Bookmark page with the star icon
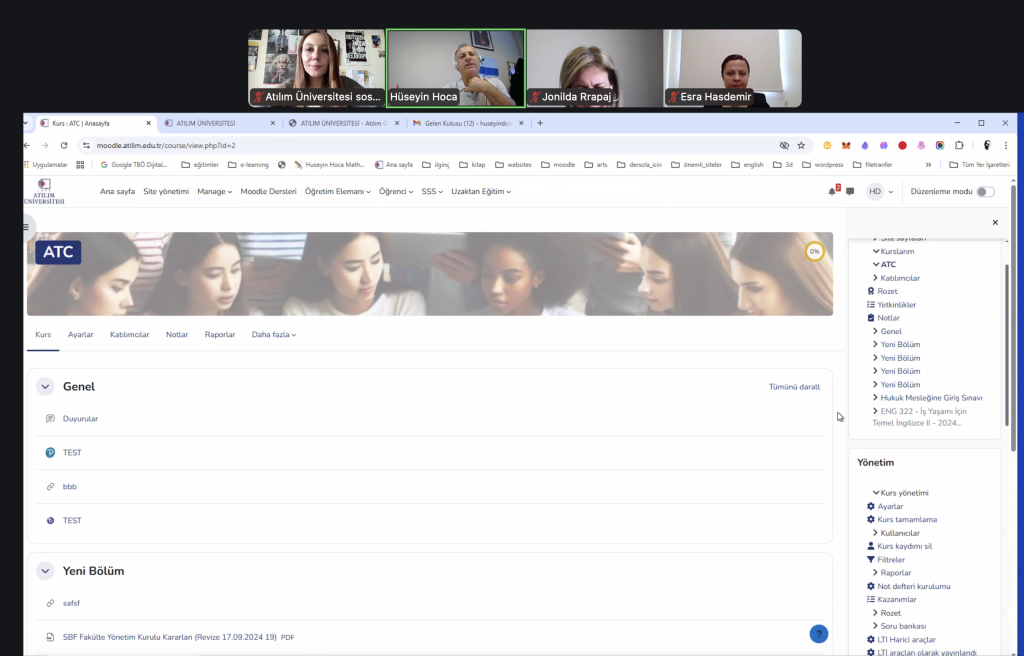Screen dimensions: 1024x656 (x=801, y=145)
